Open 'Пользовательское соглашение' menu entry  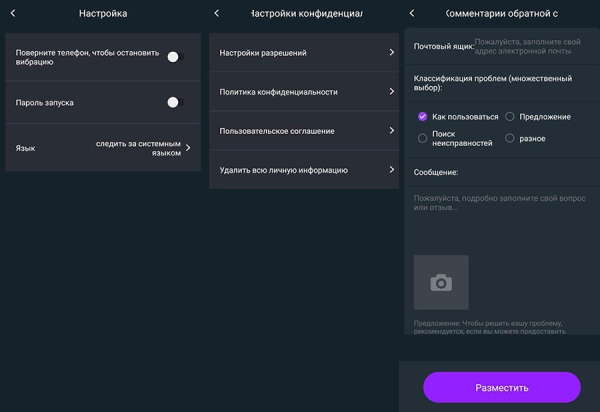tap(304, 130)
